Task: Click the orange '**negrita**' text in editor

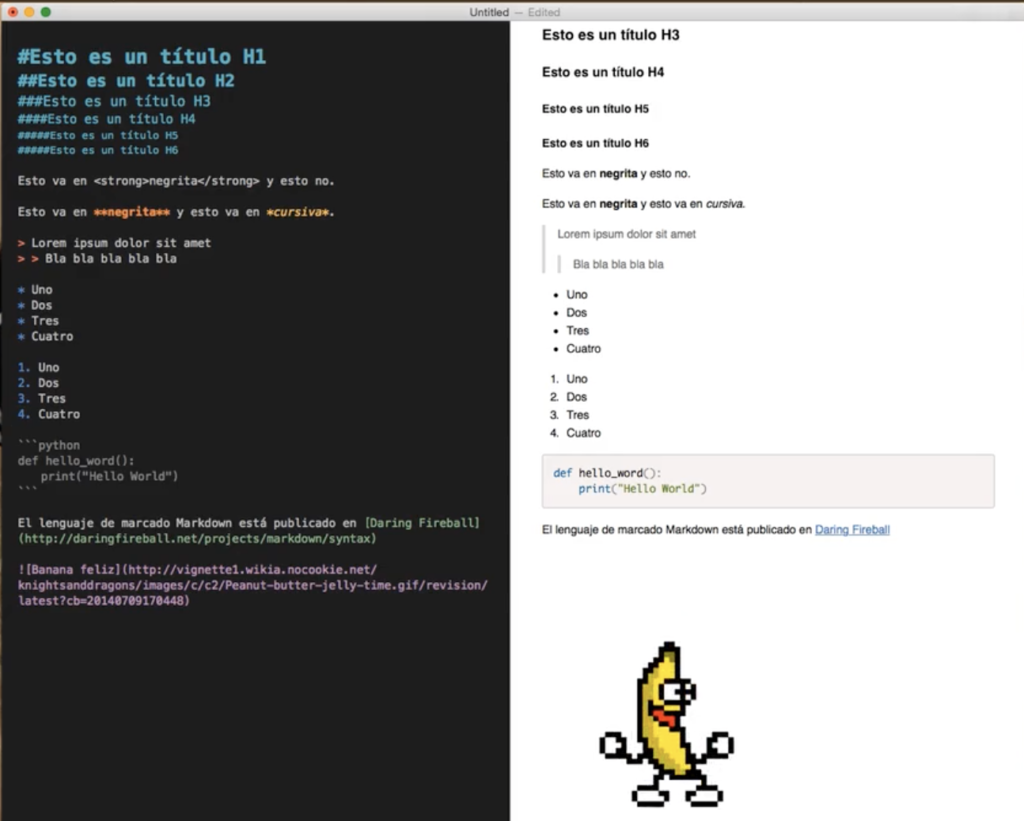Action: click(131, 212)
